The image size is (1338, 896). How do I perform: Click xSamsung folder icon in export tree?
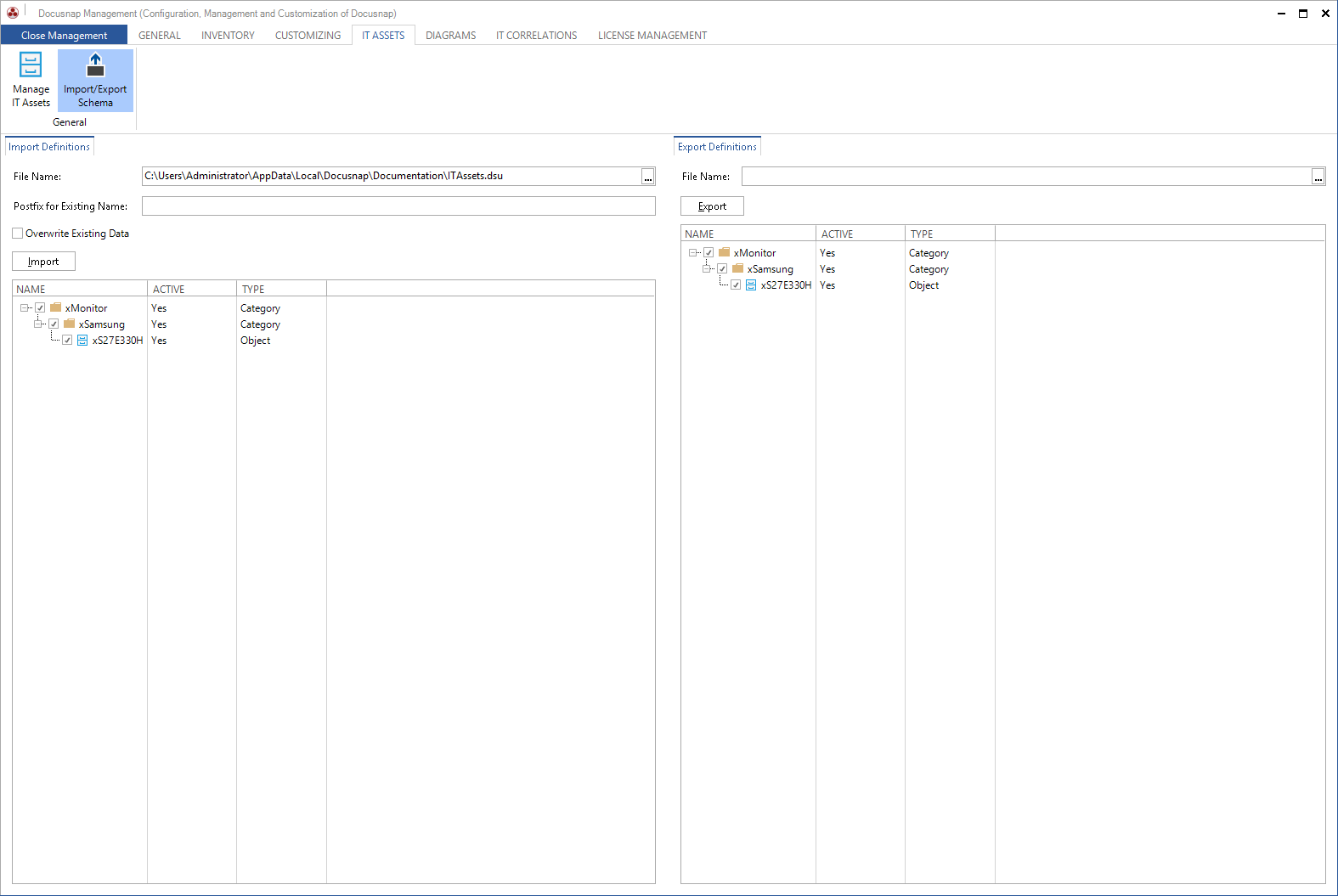738,268
